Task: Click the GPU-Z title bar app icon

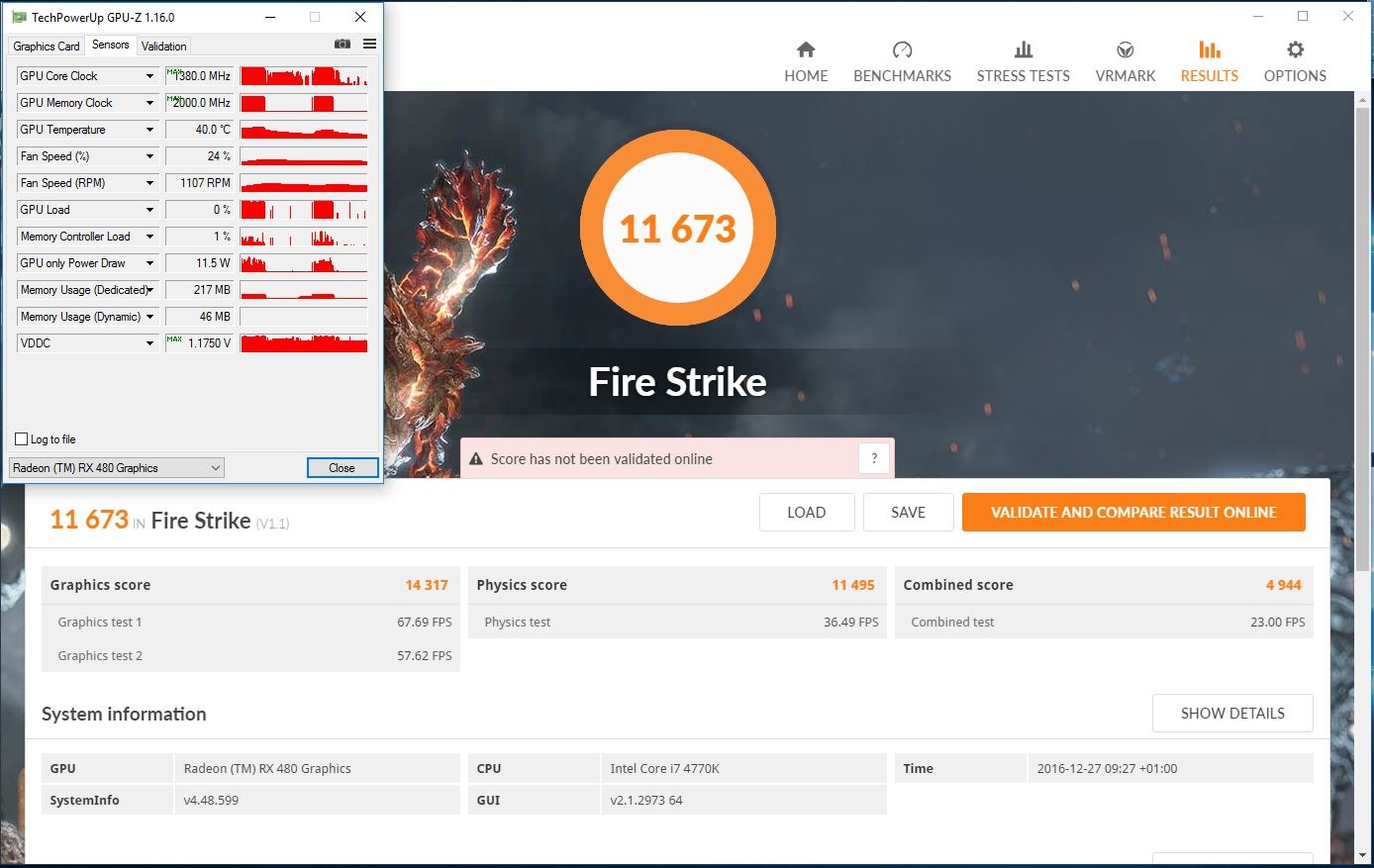Action: (19, 17)
